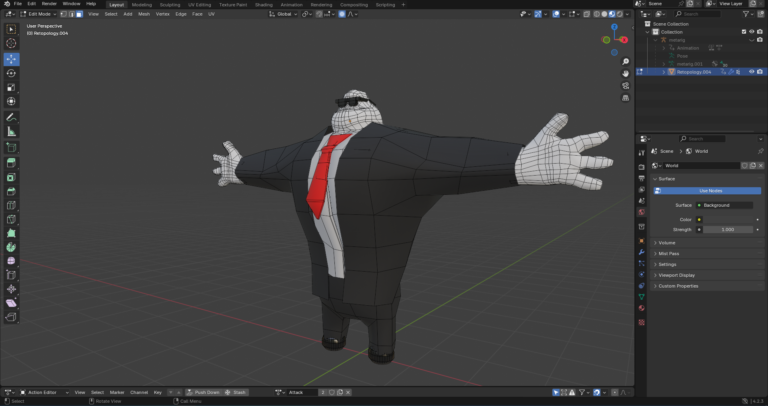768x406 pixels.
Task: Switch to the Sculpting workspace tab
Action: (x=170, y=4)
